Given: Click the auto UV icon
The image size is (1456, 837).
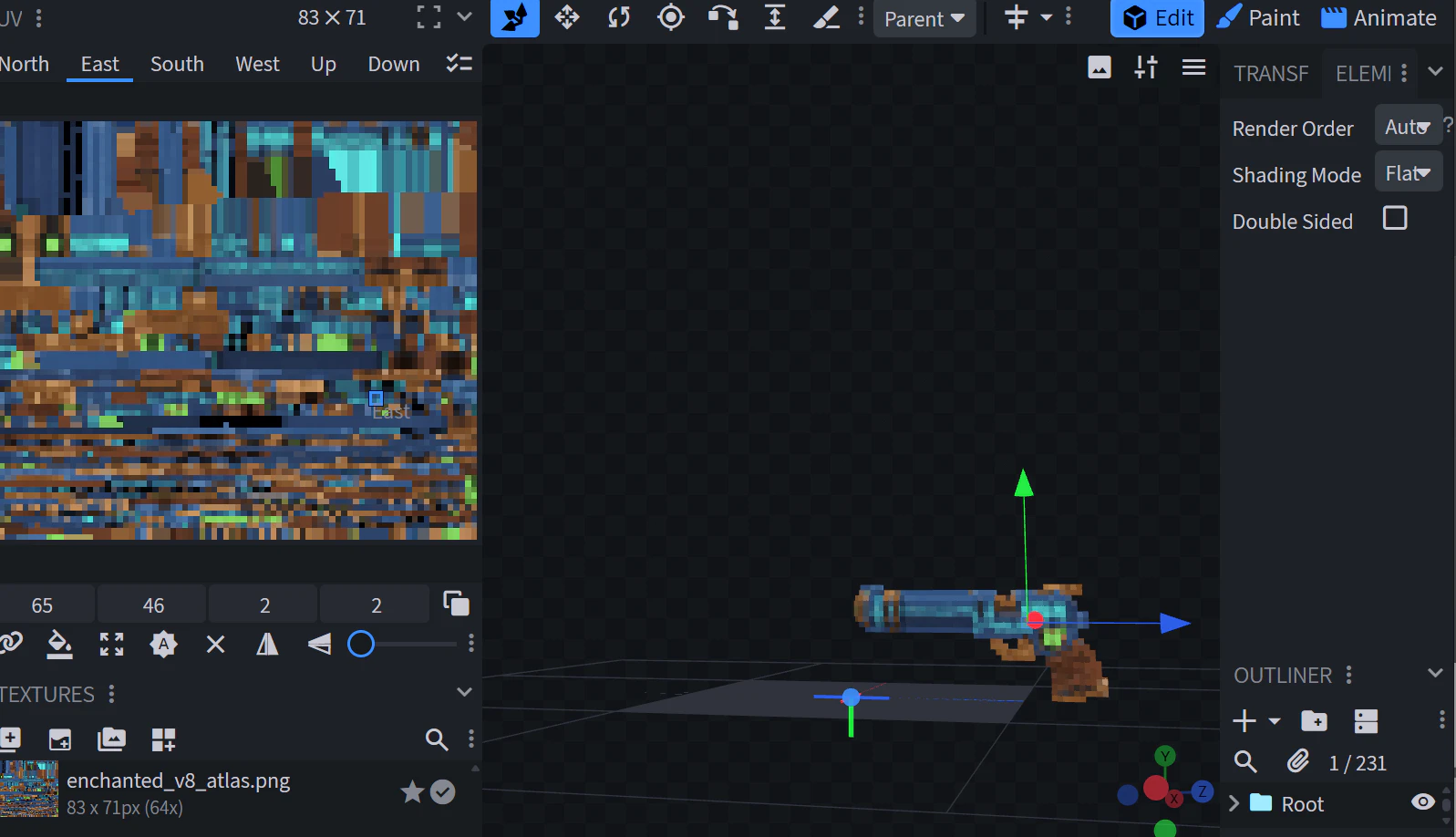Looking at the screenshot, I should pyautogui.click(x=163, y=645).
